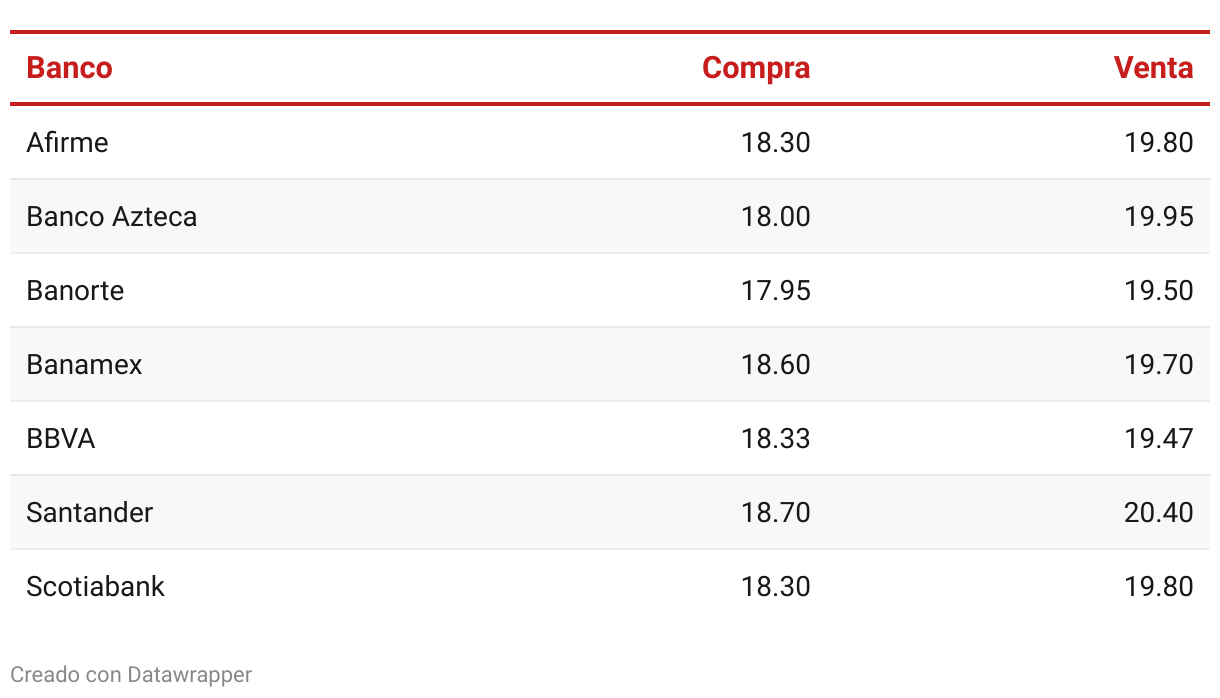Click Banamex's Compra value 18.60
This screenshot has width=1220, height=698.
coord(776,364)
